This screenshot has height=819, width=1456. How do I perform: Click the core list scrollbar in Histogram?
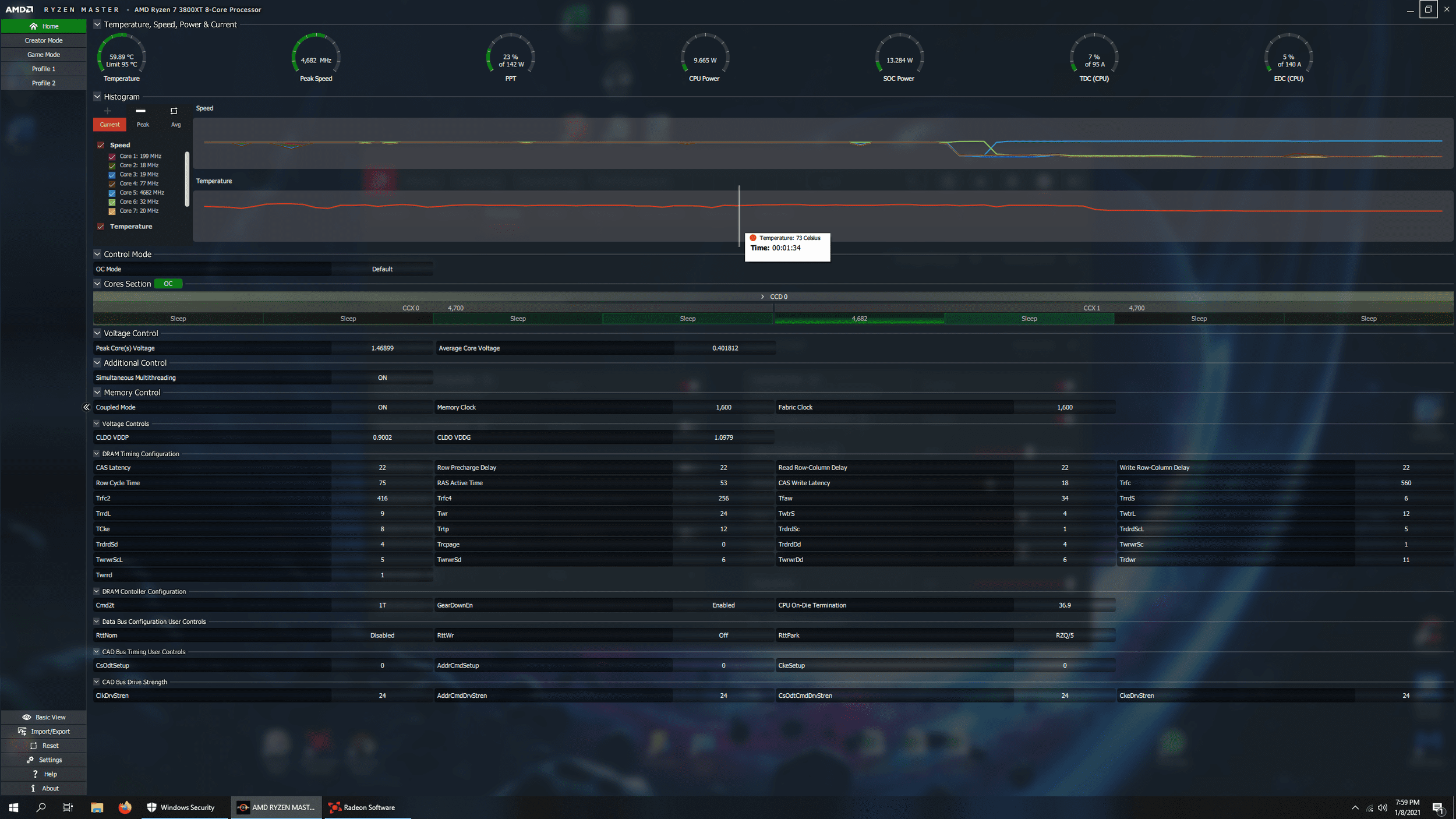[x=187, y=179]
